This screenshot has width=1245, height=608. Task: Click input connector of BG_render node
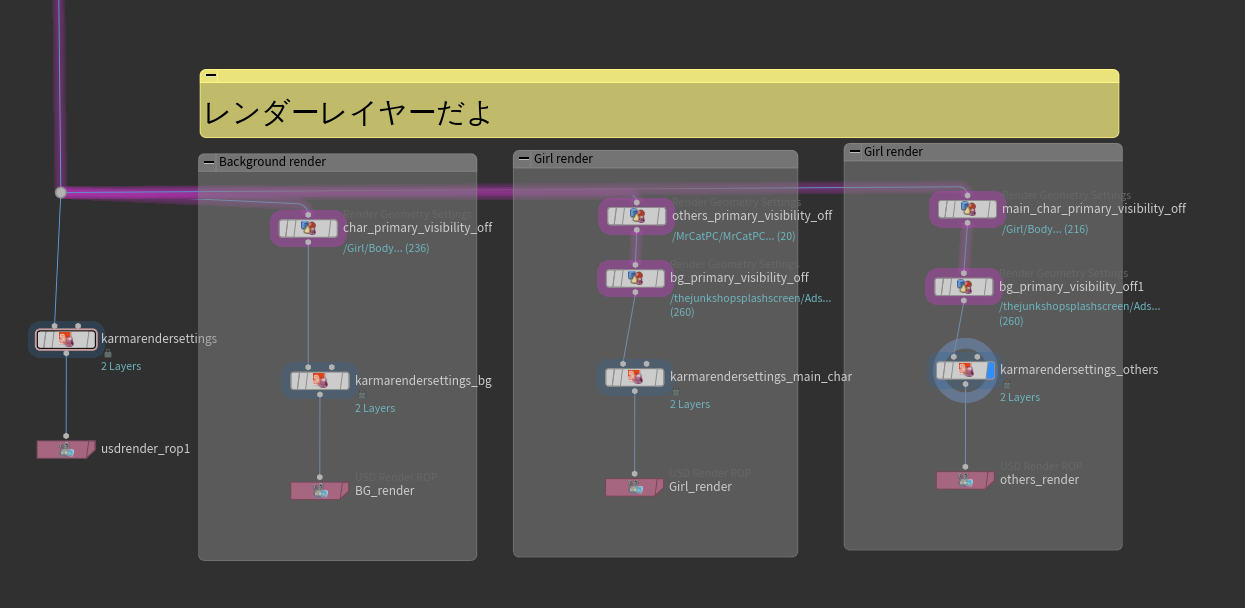pyautogui.click(x=320, y=478)
